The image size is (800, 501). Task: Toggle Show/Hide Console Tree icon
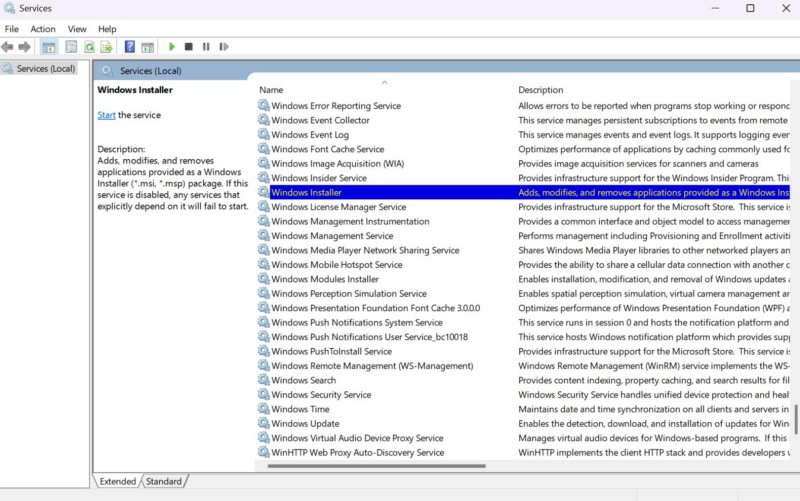[48, 47]
